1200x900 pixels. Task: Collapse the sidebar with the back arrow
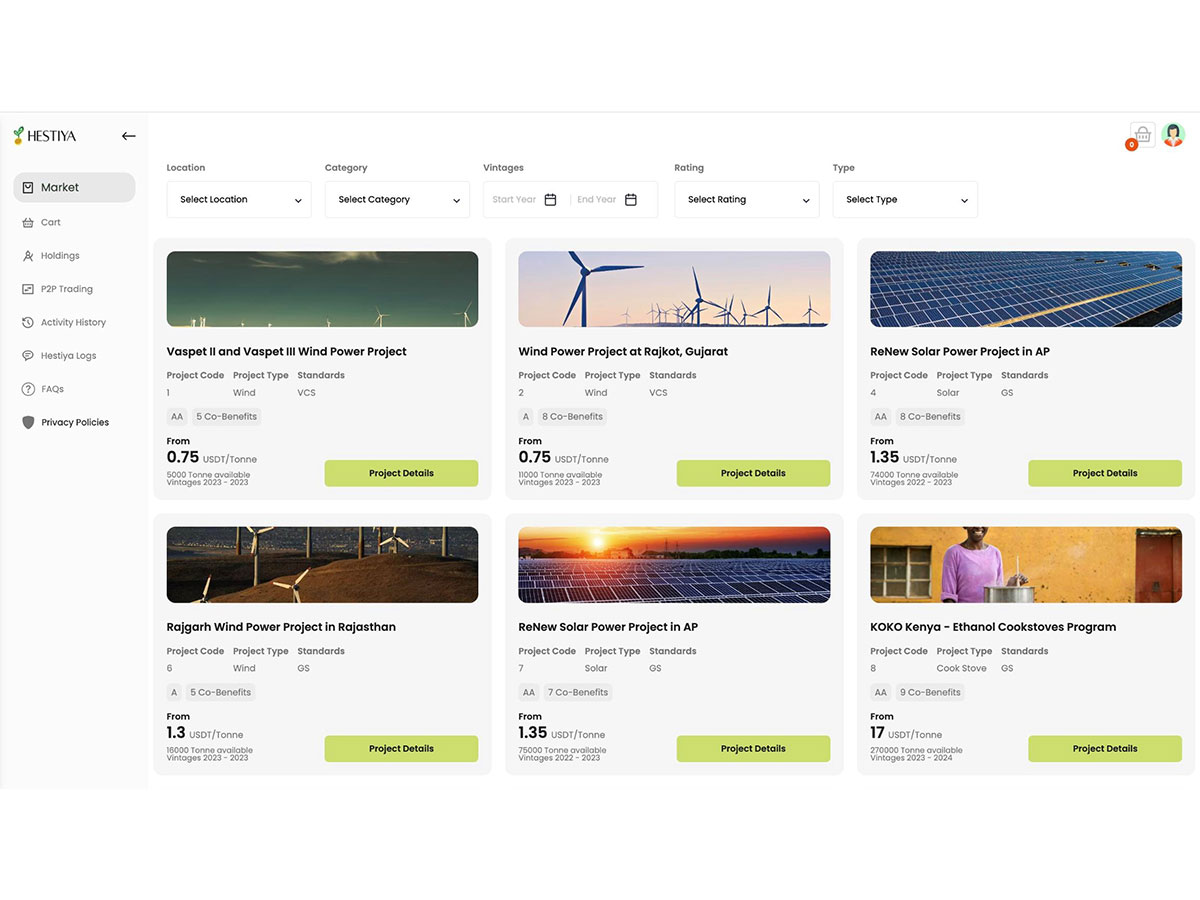[128, 135]
